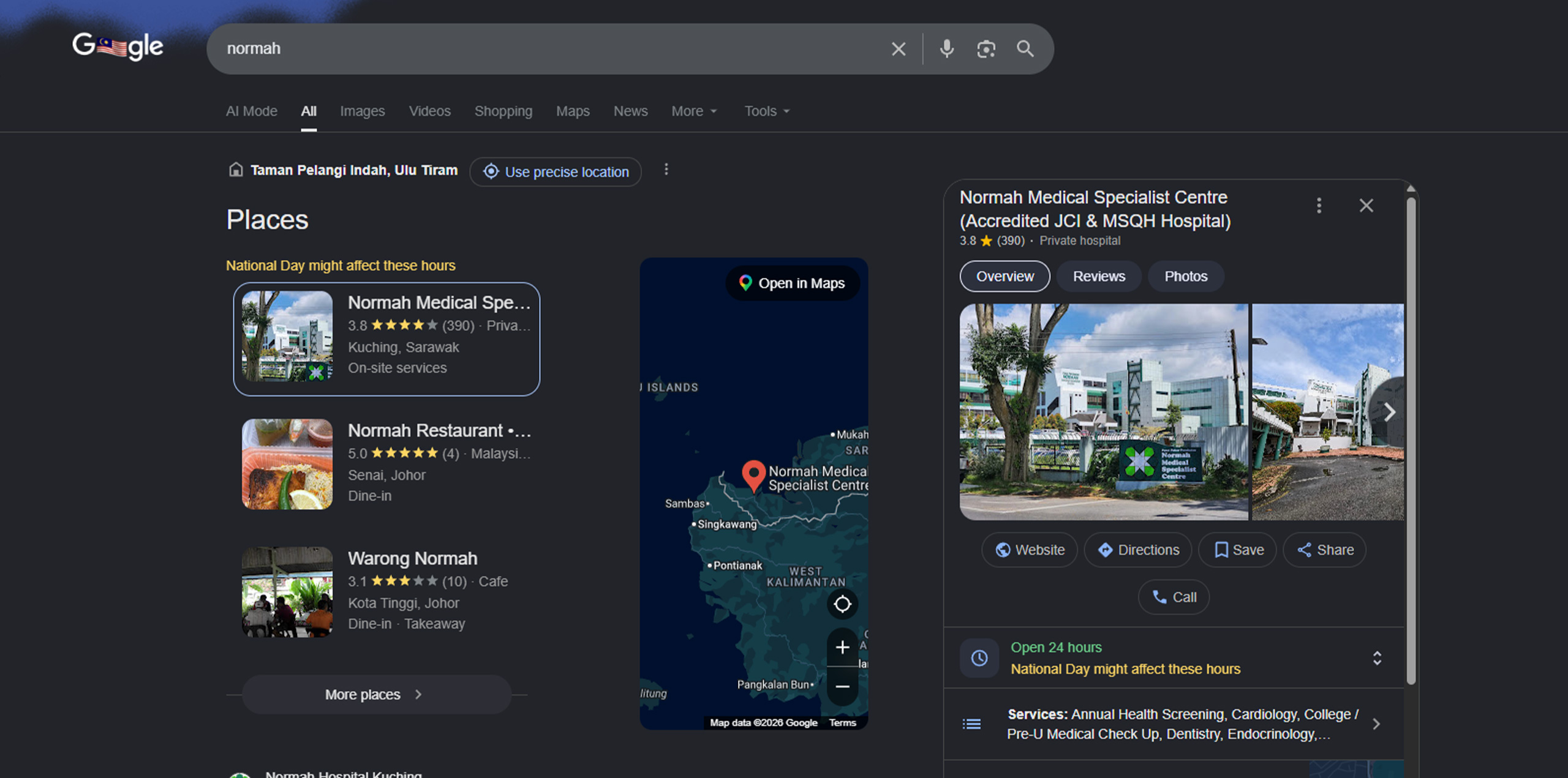The width and height of the screenshot is (1568, 778).
Task: Click the knowledge panel scrollbar
Action: pos(1411,441)
